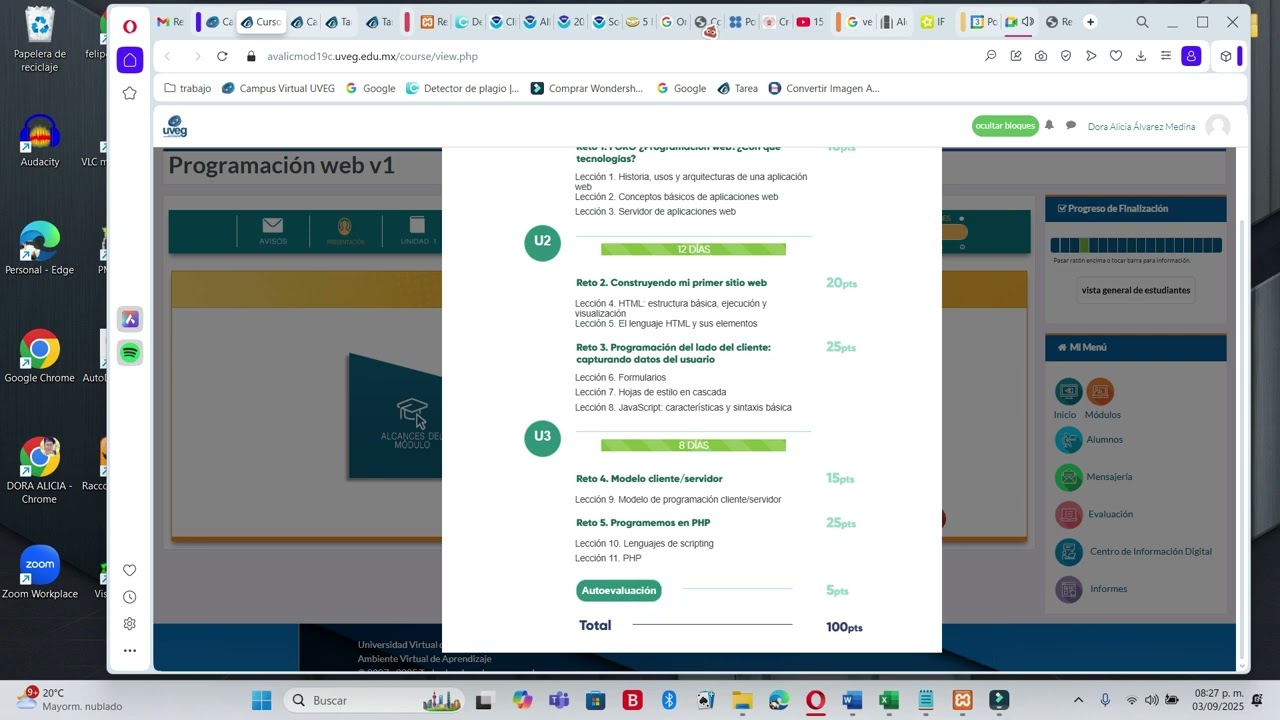Viewport: 1280px width, 720px height.
Task: Open Detector de plagio bookmark
Action: 462,88
